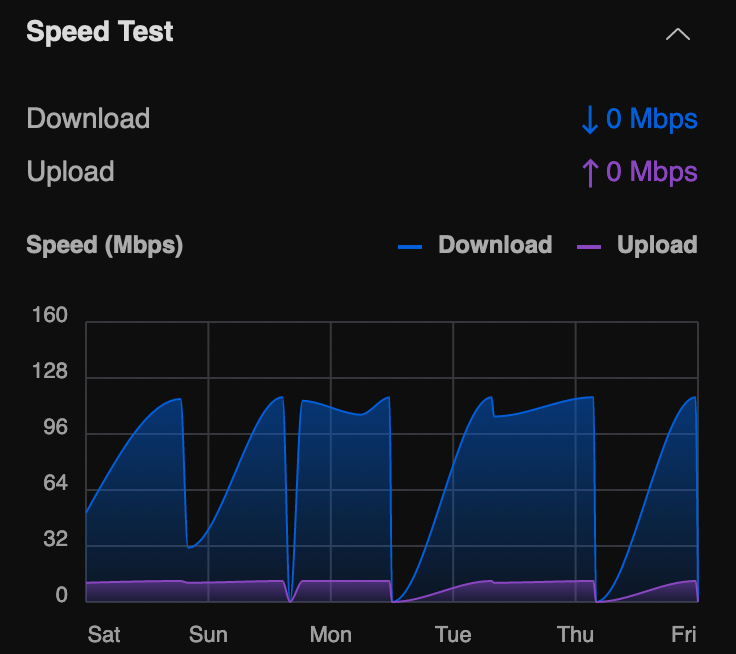Click the download 0 Mbps value

(x=652, y=120)
